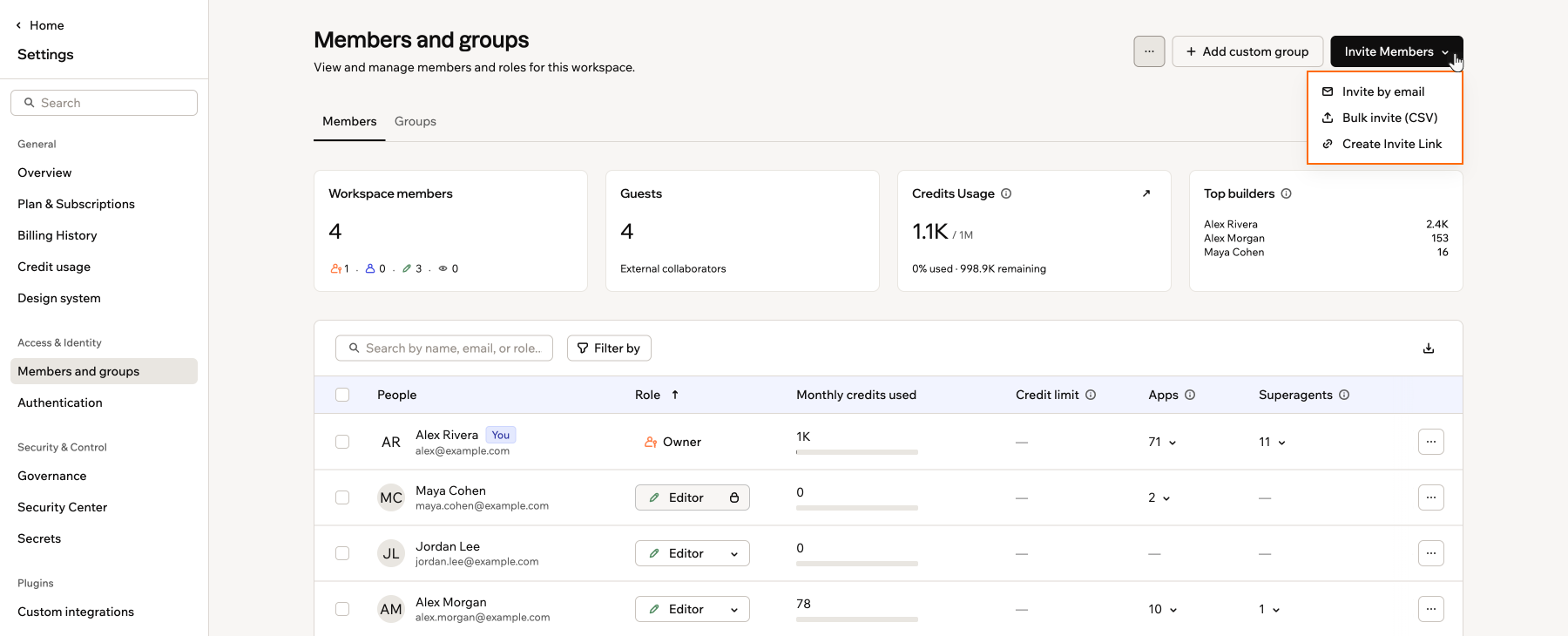Open row actions for Maya Cohen
The width and height of the screenshot is (1568, 636).
[1431, 497]
